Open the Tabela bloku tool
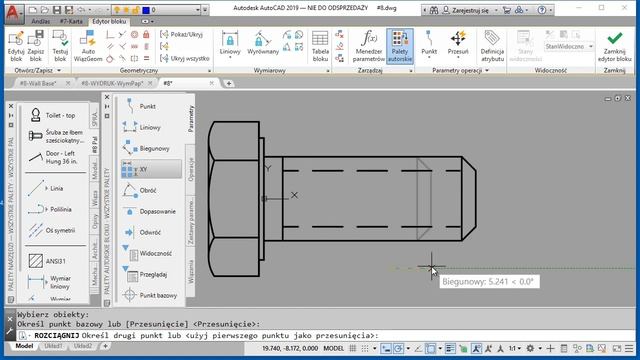 click(x=320, y=46)
